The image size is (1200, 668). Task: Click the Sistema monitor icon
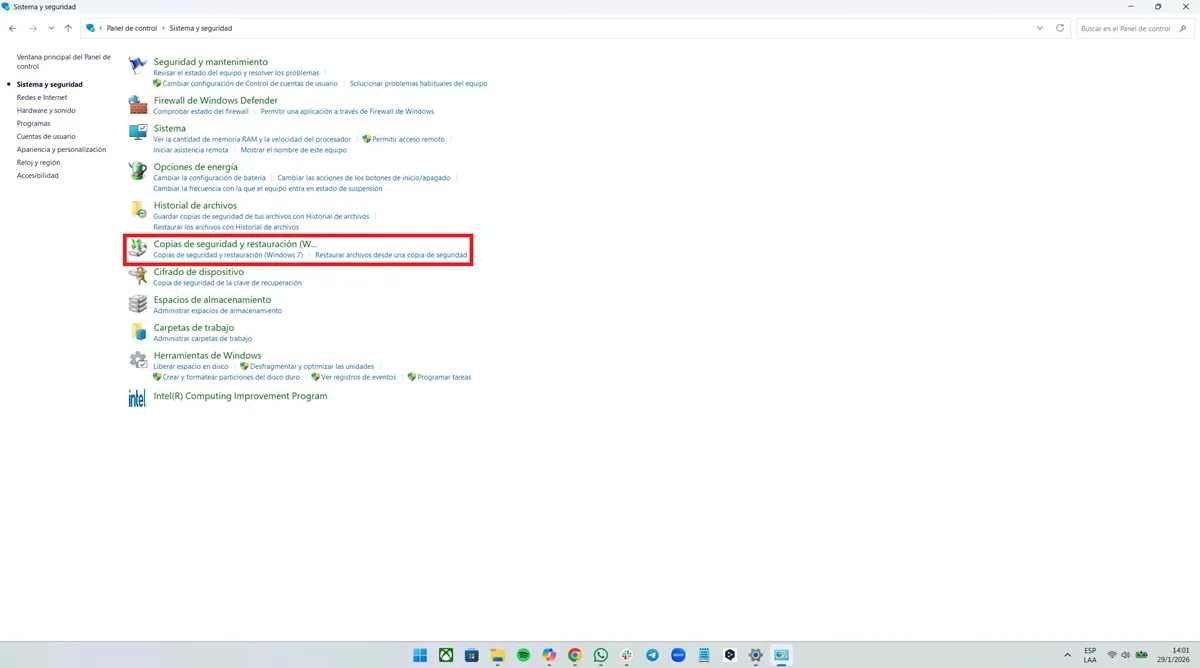point(138,132)
